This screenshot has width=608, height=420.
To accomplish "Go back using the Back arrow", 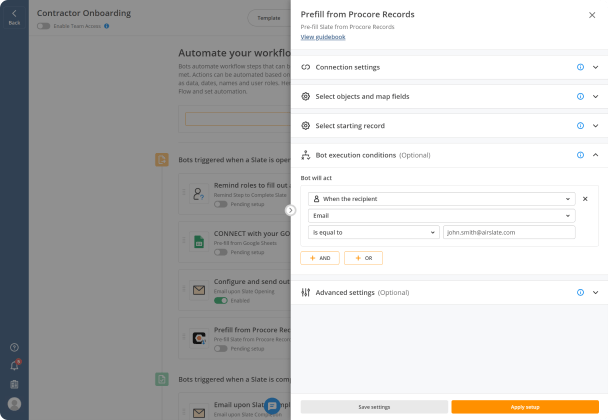I will (x=14, y=17).
